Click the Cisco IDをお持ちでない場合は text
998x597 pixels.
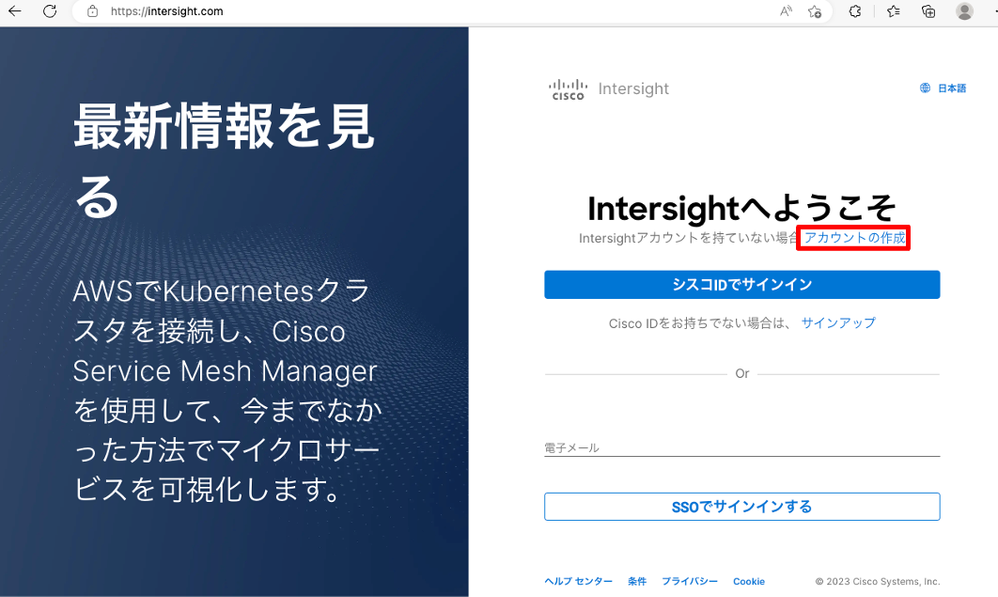(x=698, y=323)
